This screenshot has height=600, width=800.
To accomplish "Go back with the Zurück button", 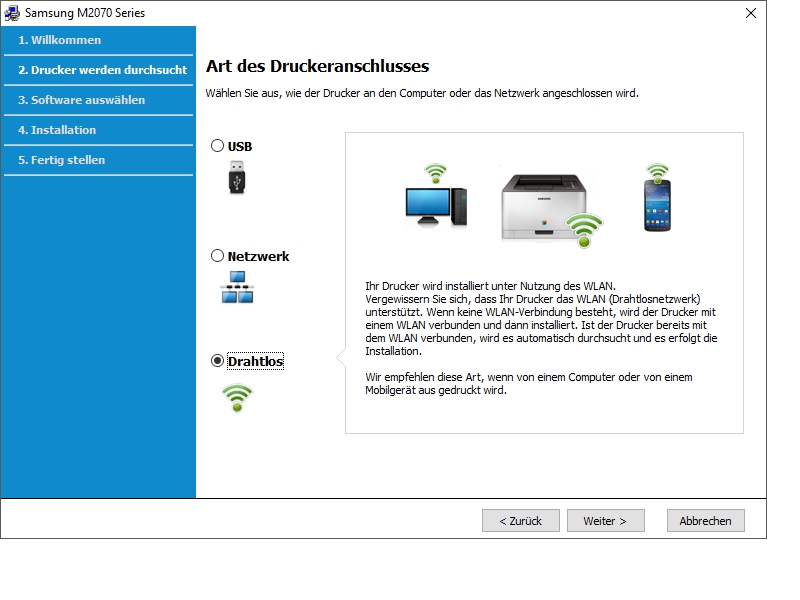I will pos(520,520).
